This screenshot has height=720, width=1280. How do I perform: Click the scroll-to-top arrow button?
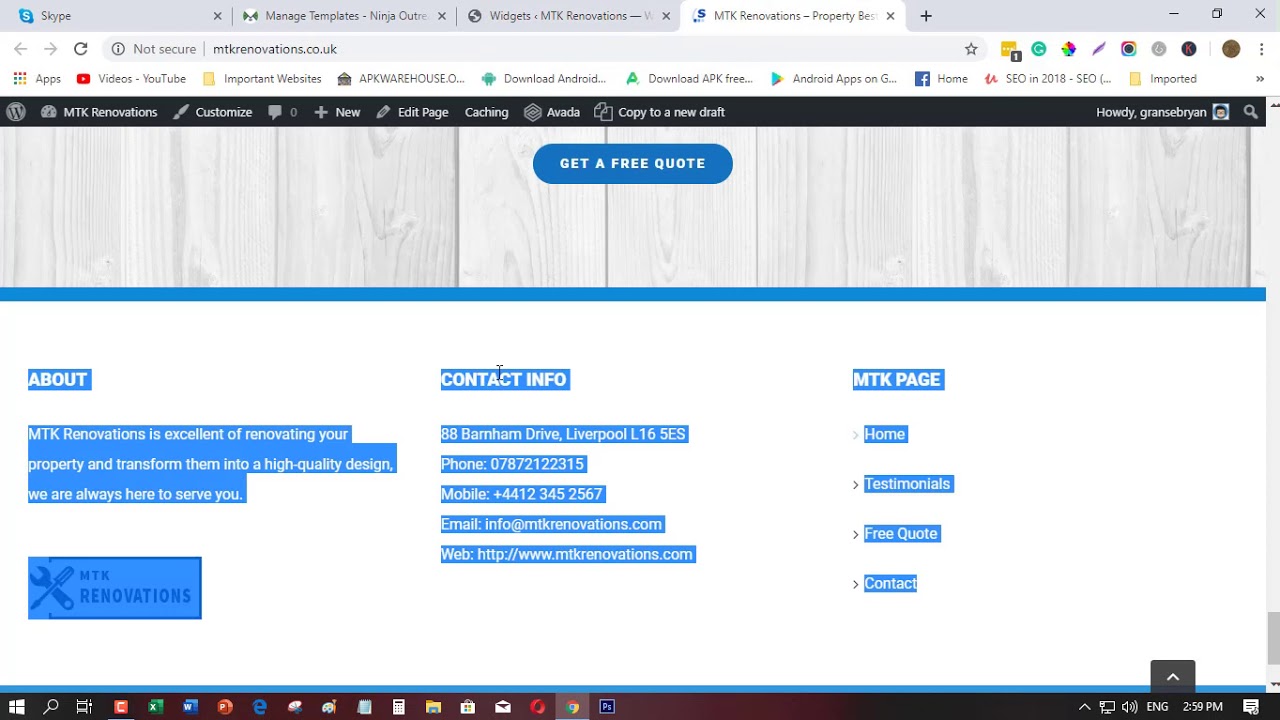(x=1173, y=677)
